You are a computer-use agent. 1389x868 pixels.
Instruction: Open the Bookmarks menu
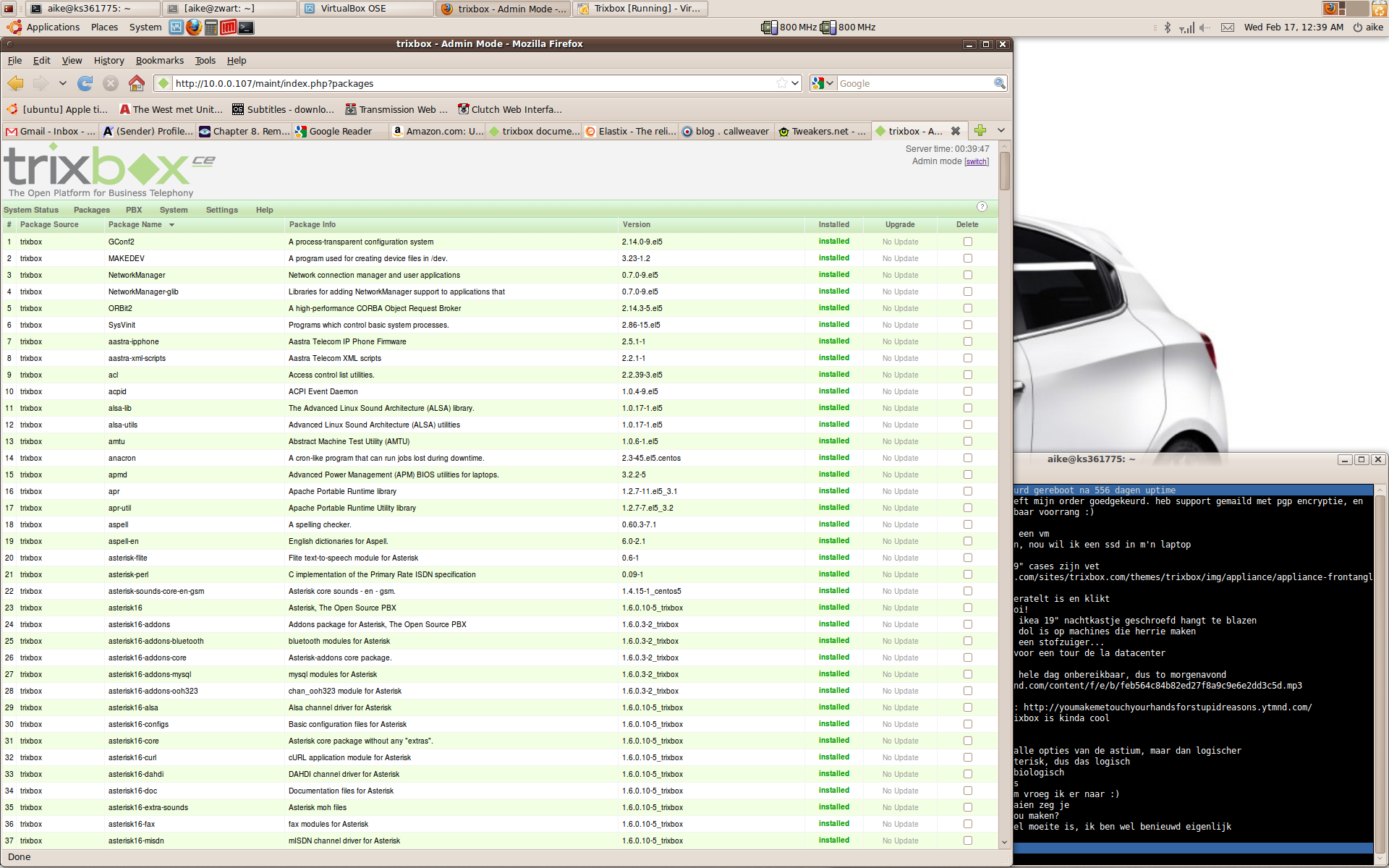pos(159,61)
